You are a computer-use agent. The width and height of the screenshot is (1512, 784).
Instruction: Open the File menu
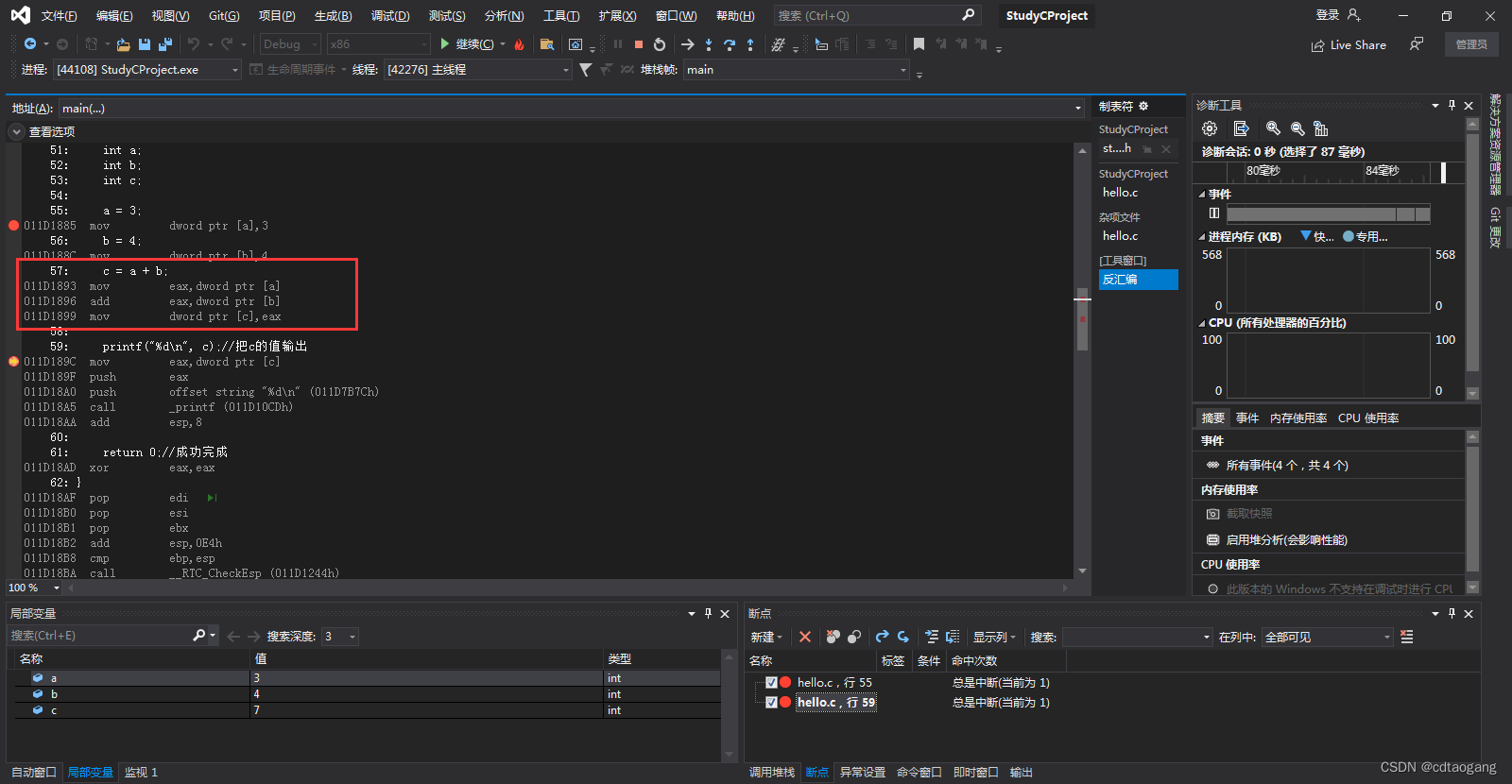tap(59, 15)
